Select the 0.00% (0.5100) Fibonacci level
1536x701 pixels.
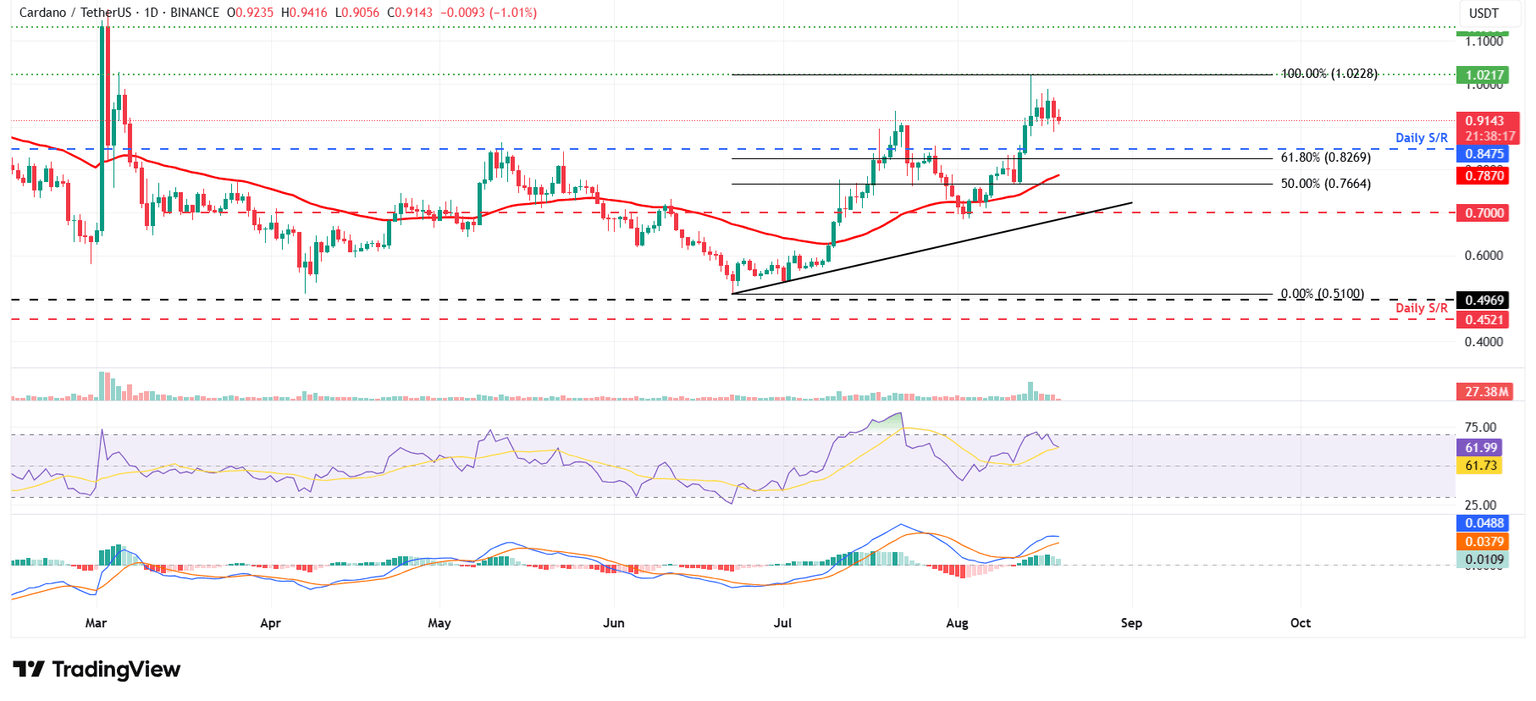coord(1320,293)
